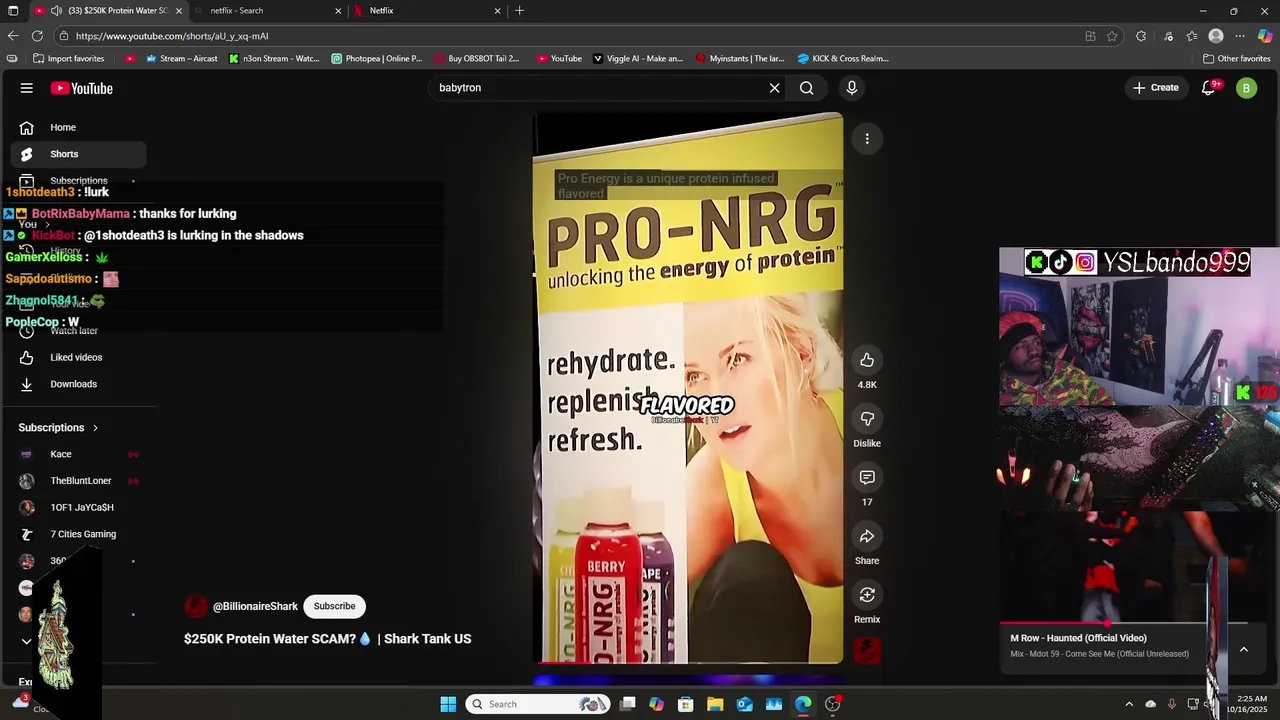1280x720 pixels.
Task: Open @BillionaireShark channel name
Action: [x=255, y=607]
